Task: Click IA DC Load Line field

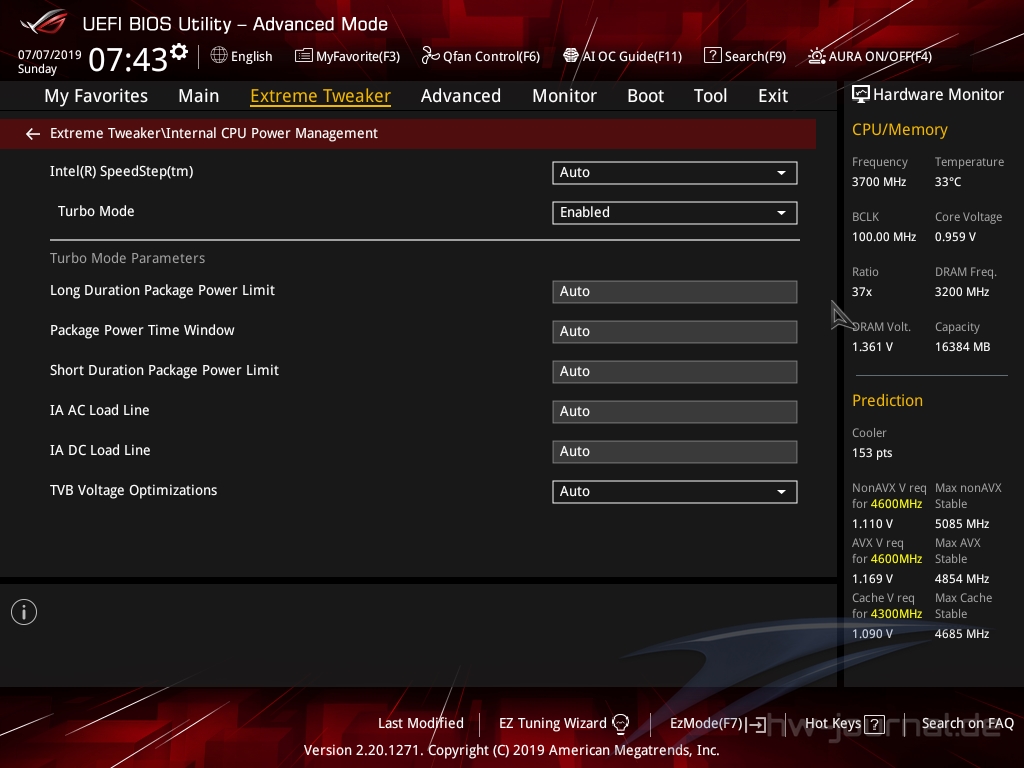Action: (675, 451)
